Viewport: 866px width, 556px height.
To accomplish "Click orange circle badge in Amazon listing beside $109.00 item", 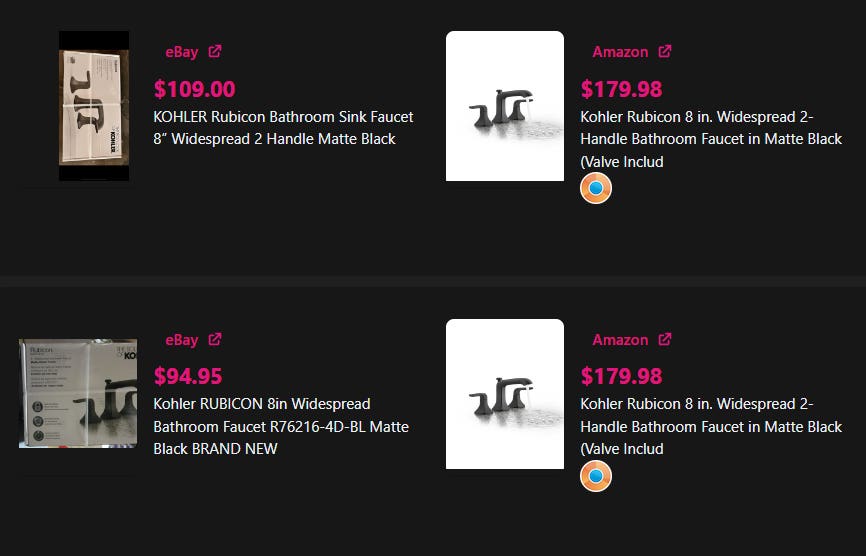I will pos(596,188).
